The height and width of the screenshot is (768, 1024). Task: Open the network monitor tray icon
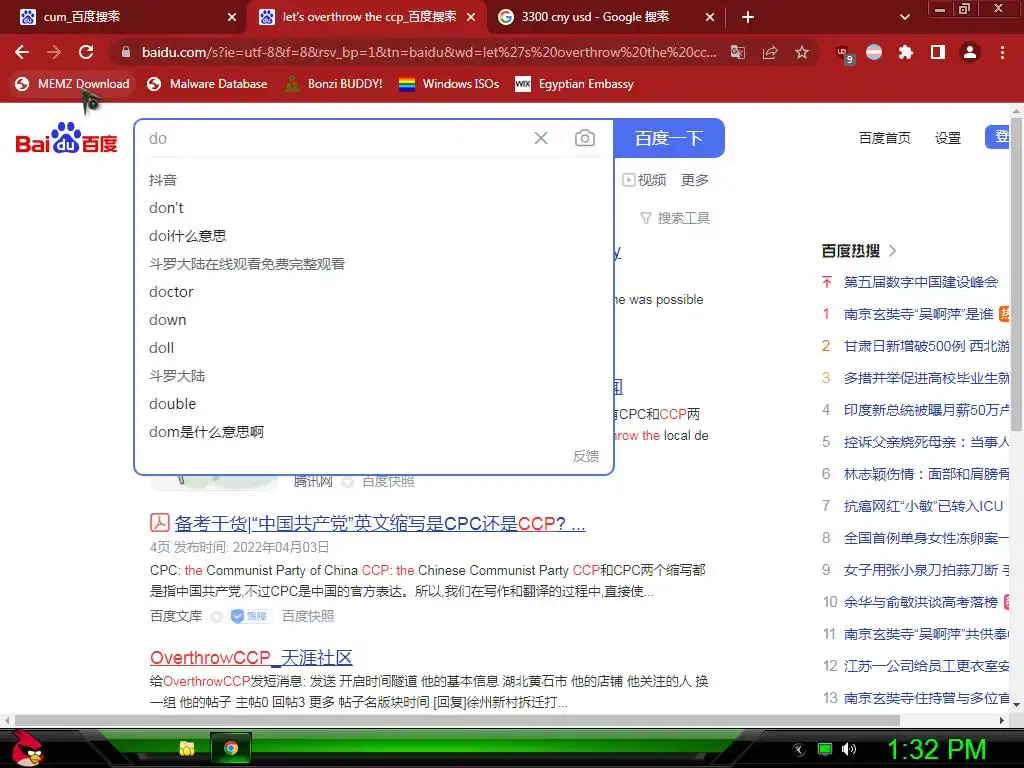click(x=825, y=749)
